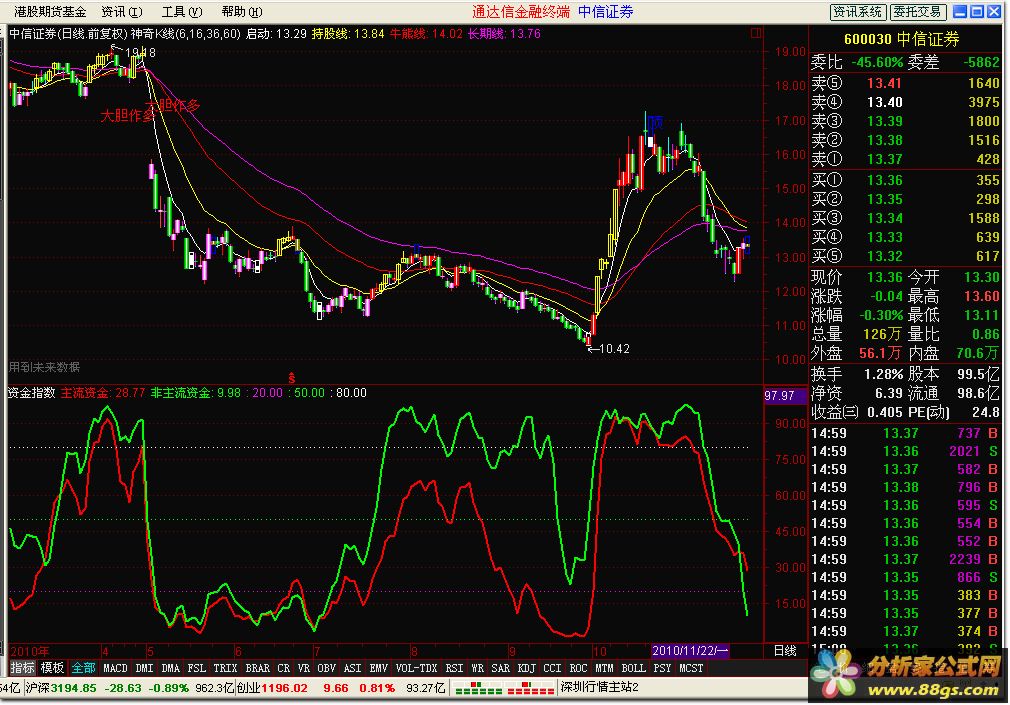The height and width of the screenshot is (705, 1010).
Task: Open the 工具(V) menu
Action: click(x=182, y=12)
